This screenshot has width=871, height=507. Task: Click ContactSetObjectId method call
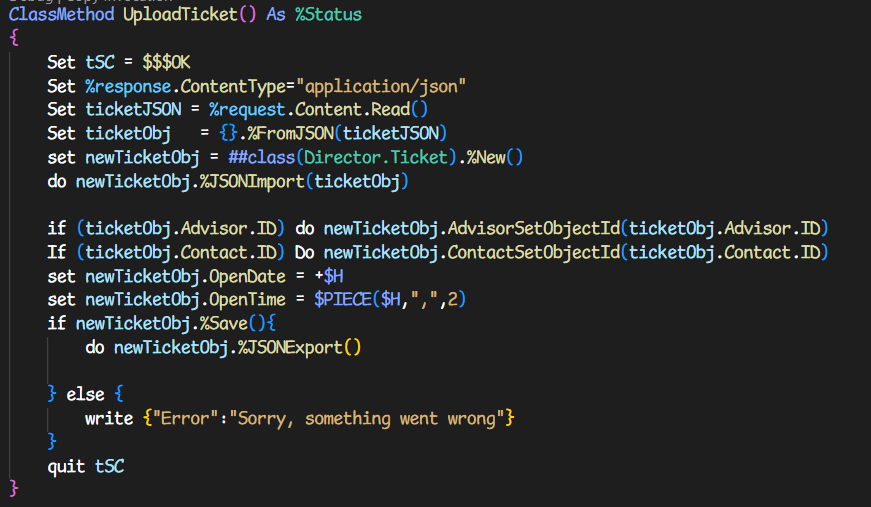529,251
